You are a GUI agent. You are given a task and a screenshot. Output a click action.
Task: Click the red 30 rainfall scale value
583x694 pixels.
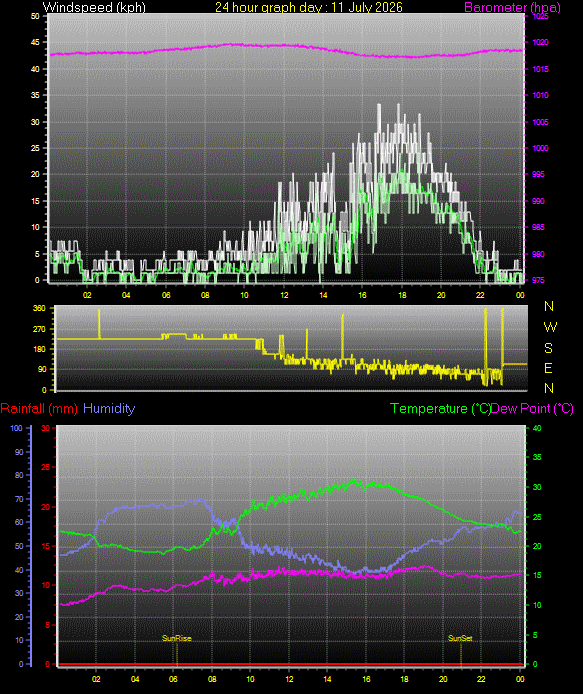[45, 428]
